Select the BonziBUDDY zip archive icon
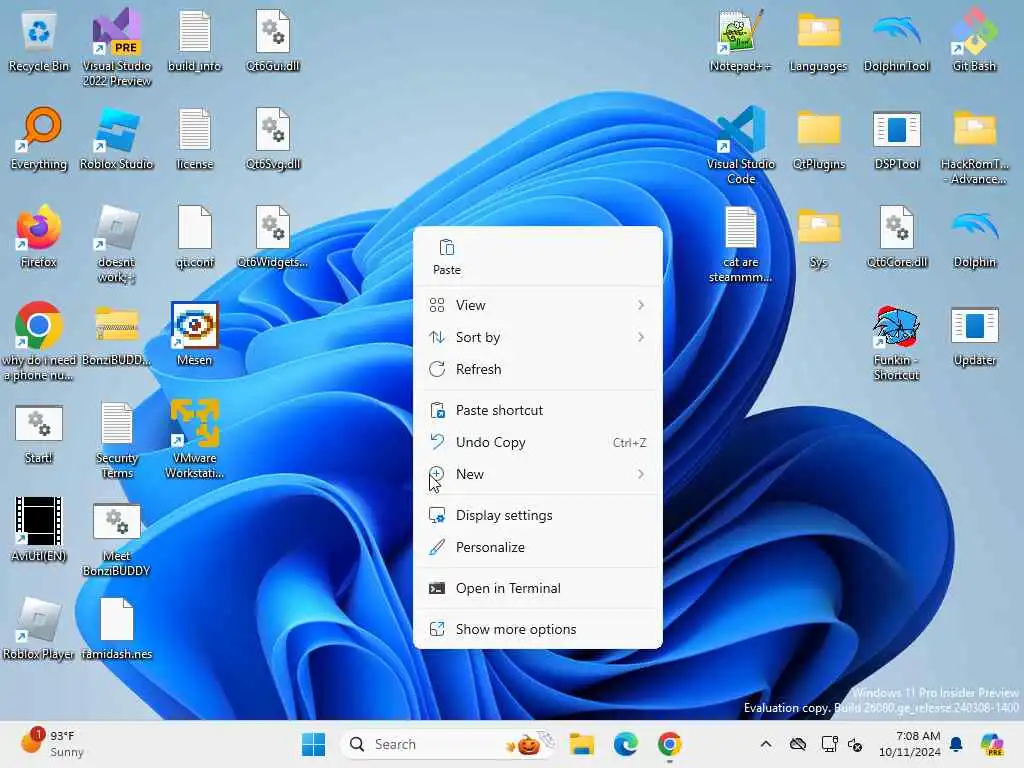1024x768 pixels. pyautogui.click(x=117, y=334)
